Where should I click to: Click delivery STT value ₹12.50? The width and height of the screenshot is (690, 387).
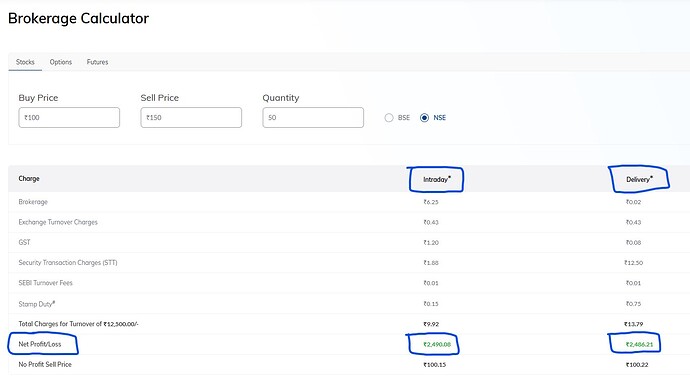(633, 263)
